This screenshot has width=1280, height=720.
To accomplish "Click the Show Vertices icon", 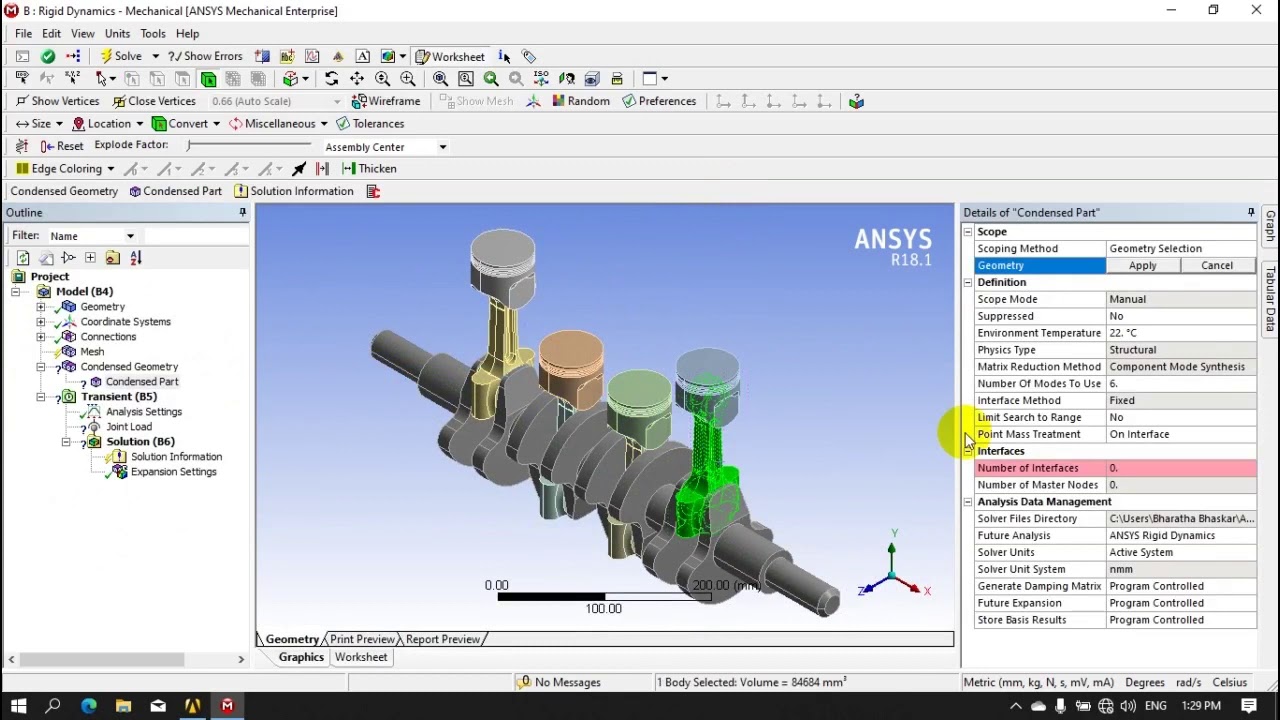I will [x=21, y=101].
